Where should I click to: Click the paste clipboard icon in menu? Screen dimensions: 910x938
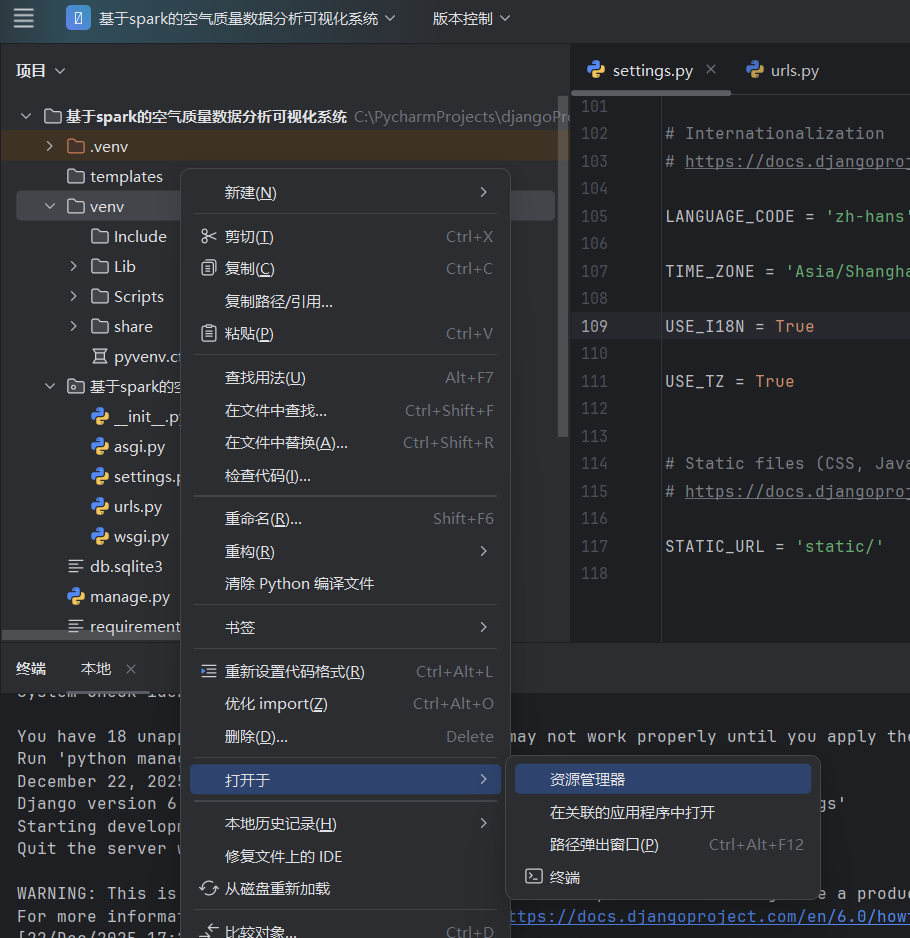pyautogui.click(x=208, y=334)
